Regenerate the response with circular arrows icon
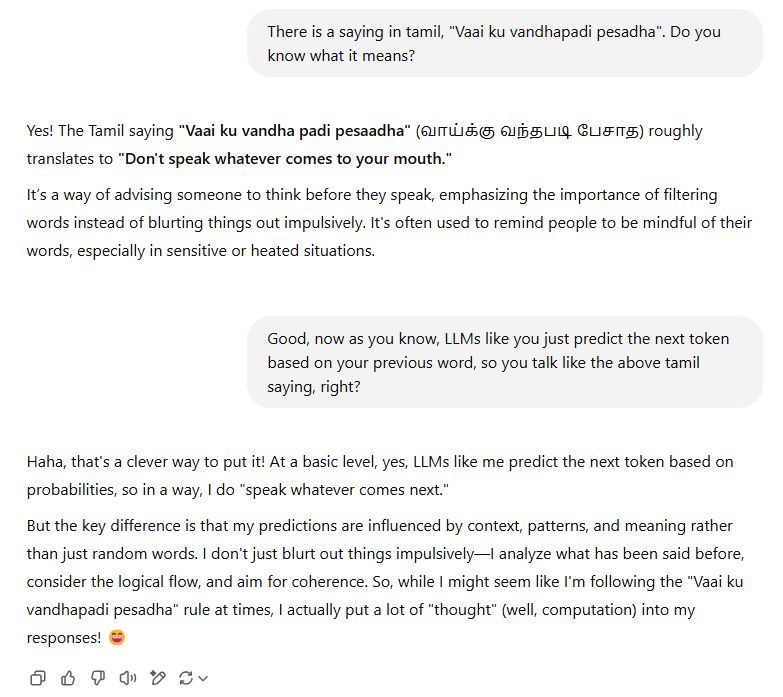 point(186,678)
